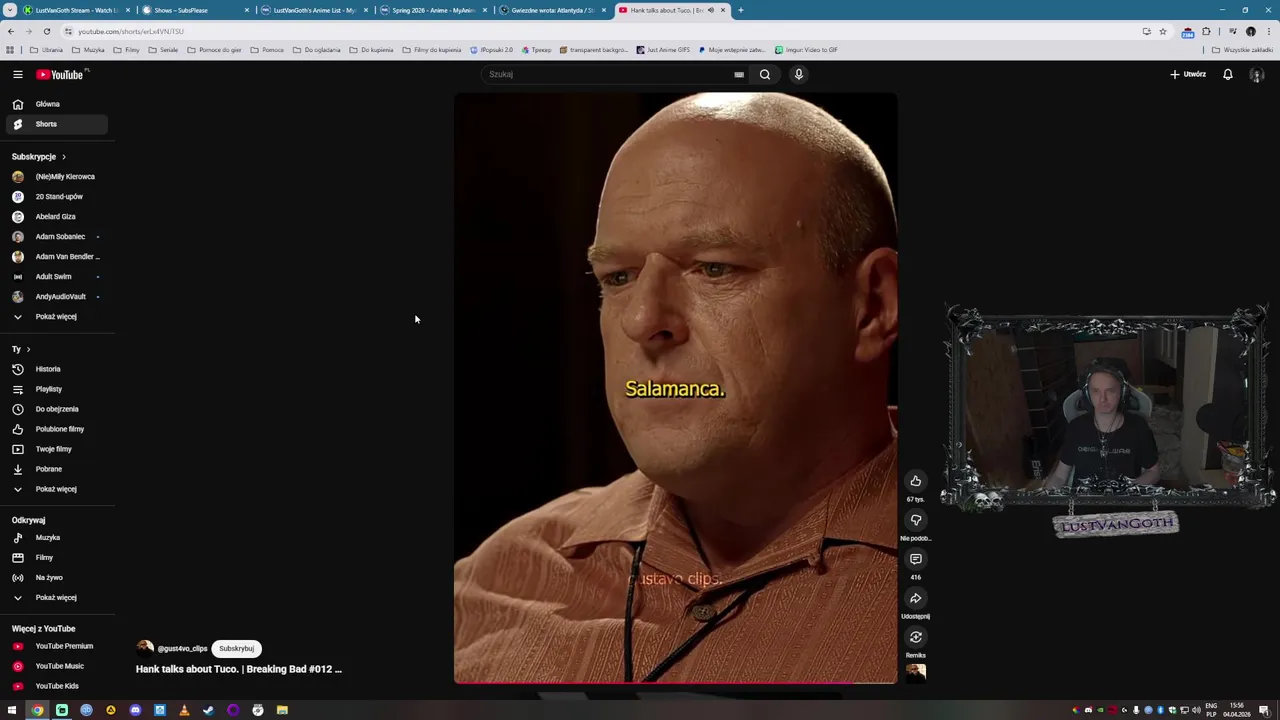Open VLC from the taskbar
The height and width of the screenshot is (720, 1280).
(x=184, y=710)
